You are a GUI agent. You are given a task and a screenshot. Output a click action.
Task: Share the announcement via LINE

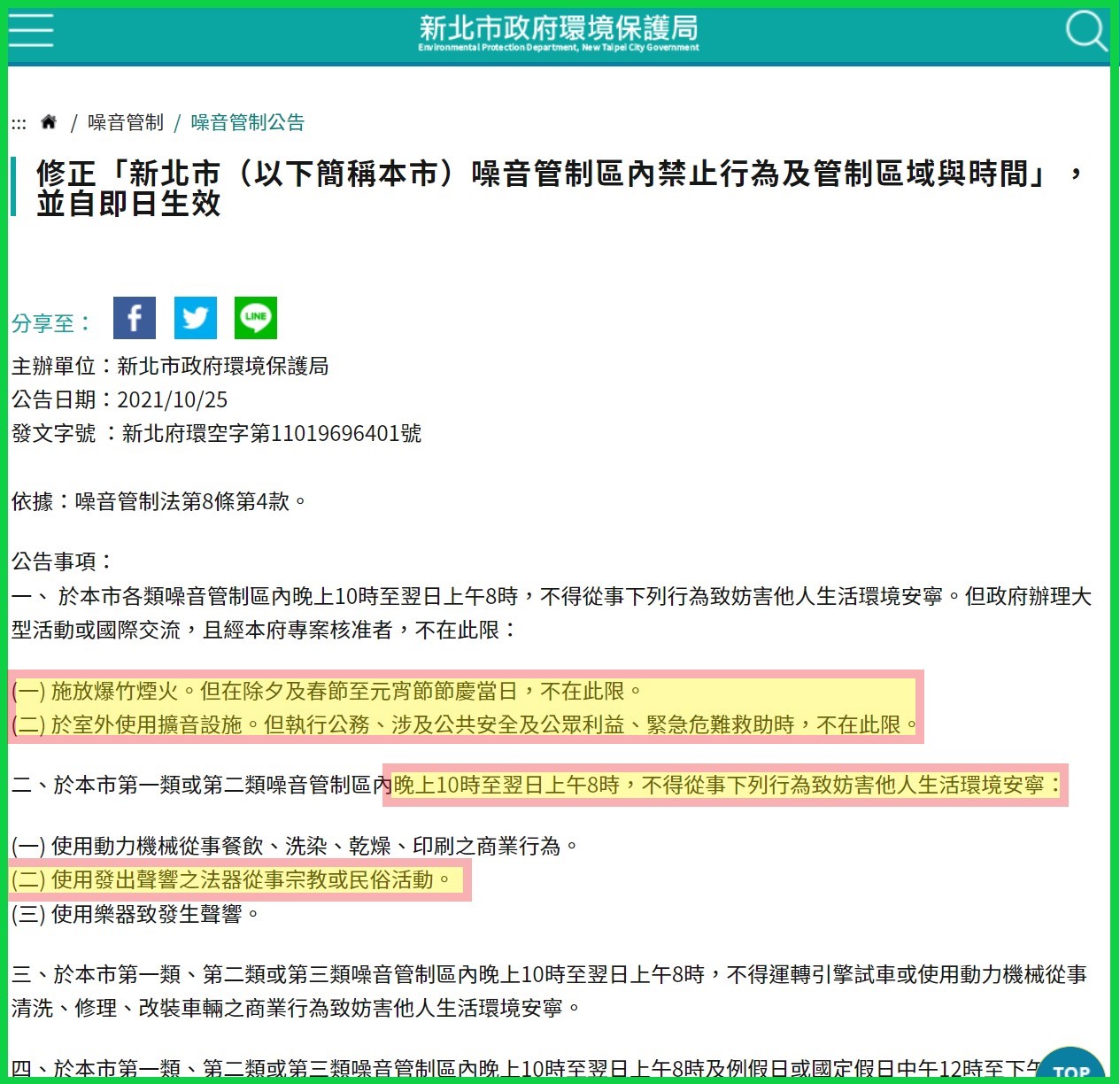point(256,318)
